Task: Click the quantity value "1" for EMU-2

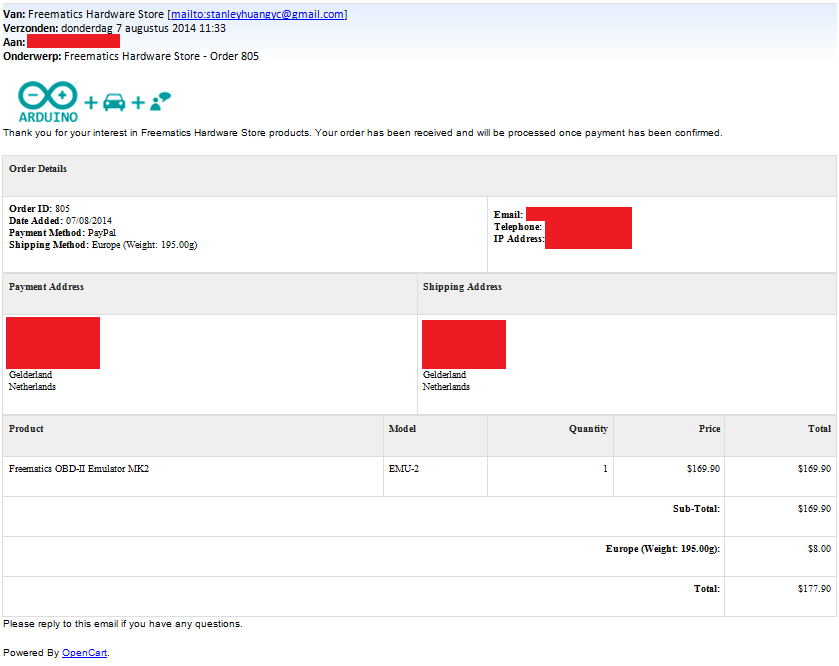Action: pos(605,469)
